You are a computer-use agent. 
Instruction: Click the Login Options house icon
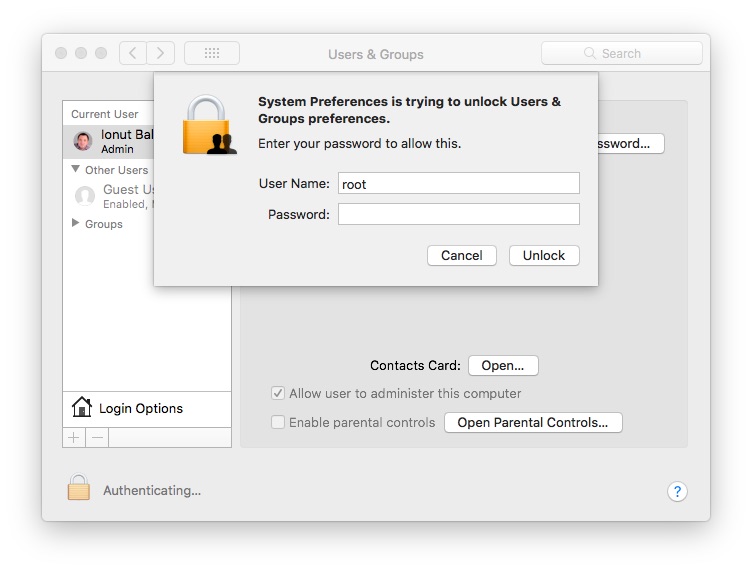[x=82, y=407]
